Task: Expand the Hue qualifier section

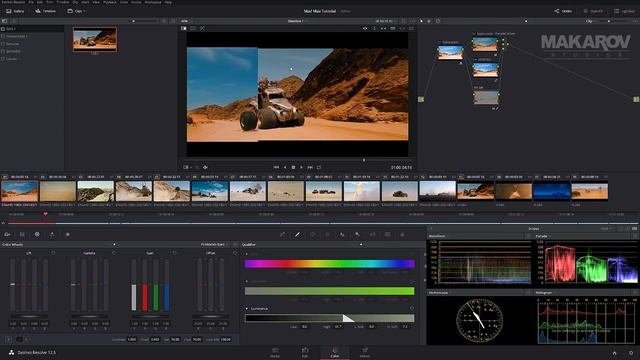Action: point(247,254)
